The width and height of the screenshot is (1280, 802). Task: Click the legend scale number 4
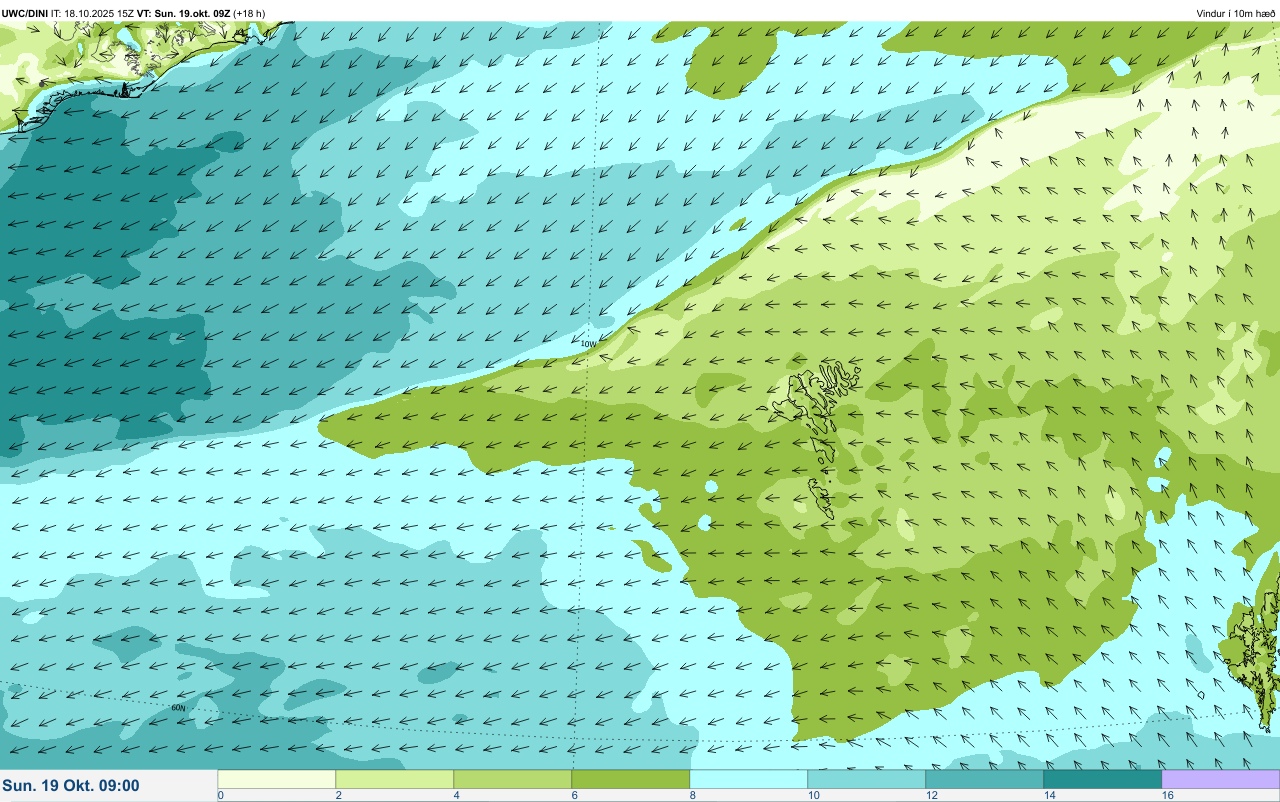coord(457,795)
